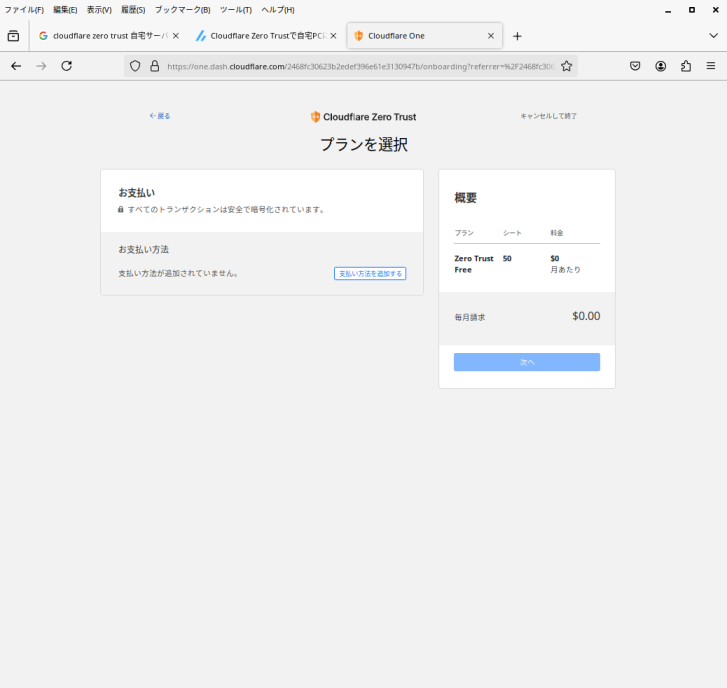Maximize the browser window
This screenshot has height=688, width=727.
coord(692,10)
